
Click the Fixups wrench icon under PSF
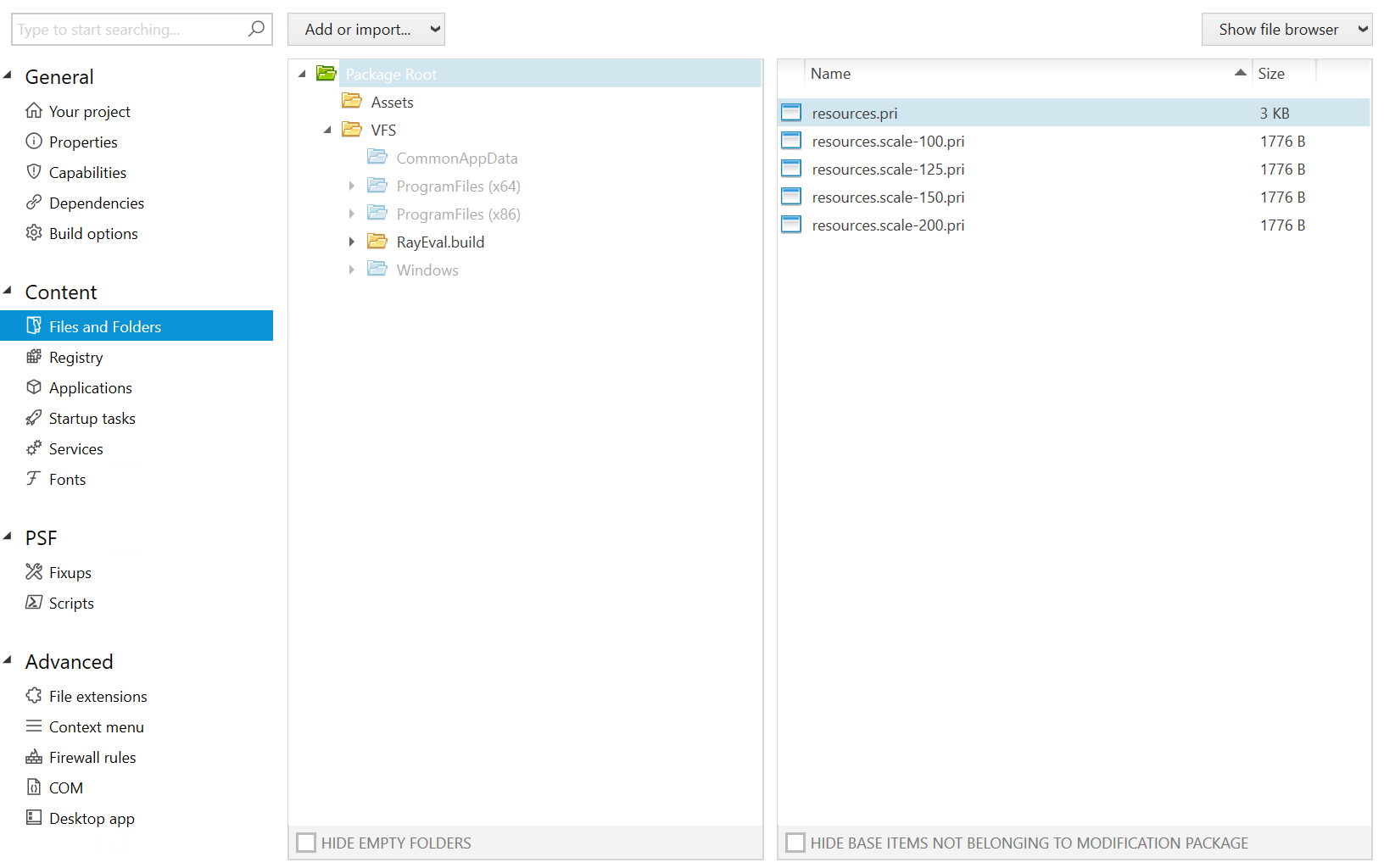pyautogui.click(x=34, y=572)
